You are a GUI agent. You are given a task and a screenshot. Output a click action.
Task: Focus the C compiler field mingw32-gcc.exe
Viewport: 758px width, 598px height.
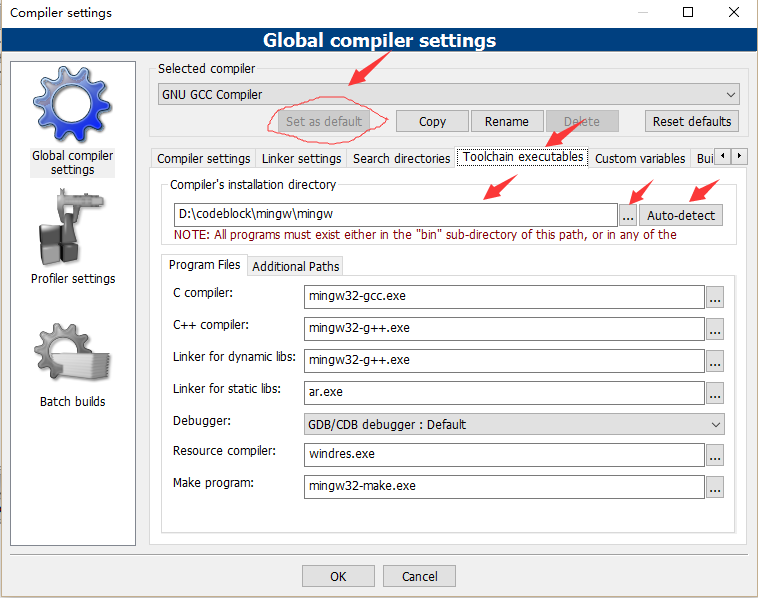coord(504,296)
